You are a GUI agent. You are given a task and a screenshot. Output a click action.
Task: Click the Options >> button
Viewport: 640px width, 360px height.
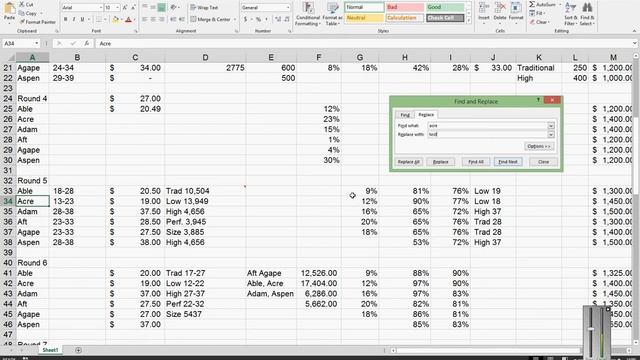pos(539,146)
